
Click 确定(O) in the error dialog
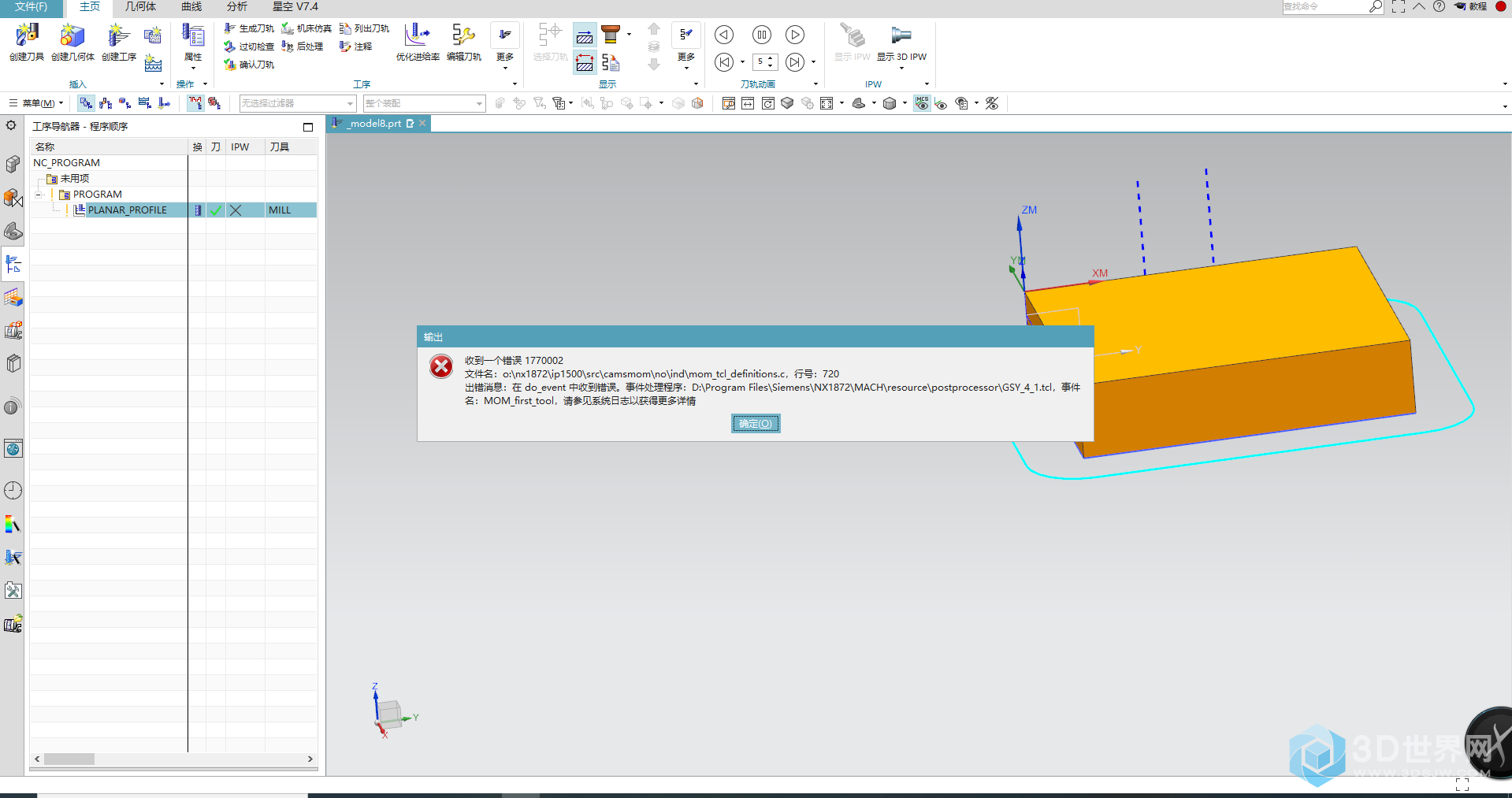pyautogui.click(x=756, y=424)
